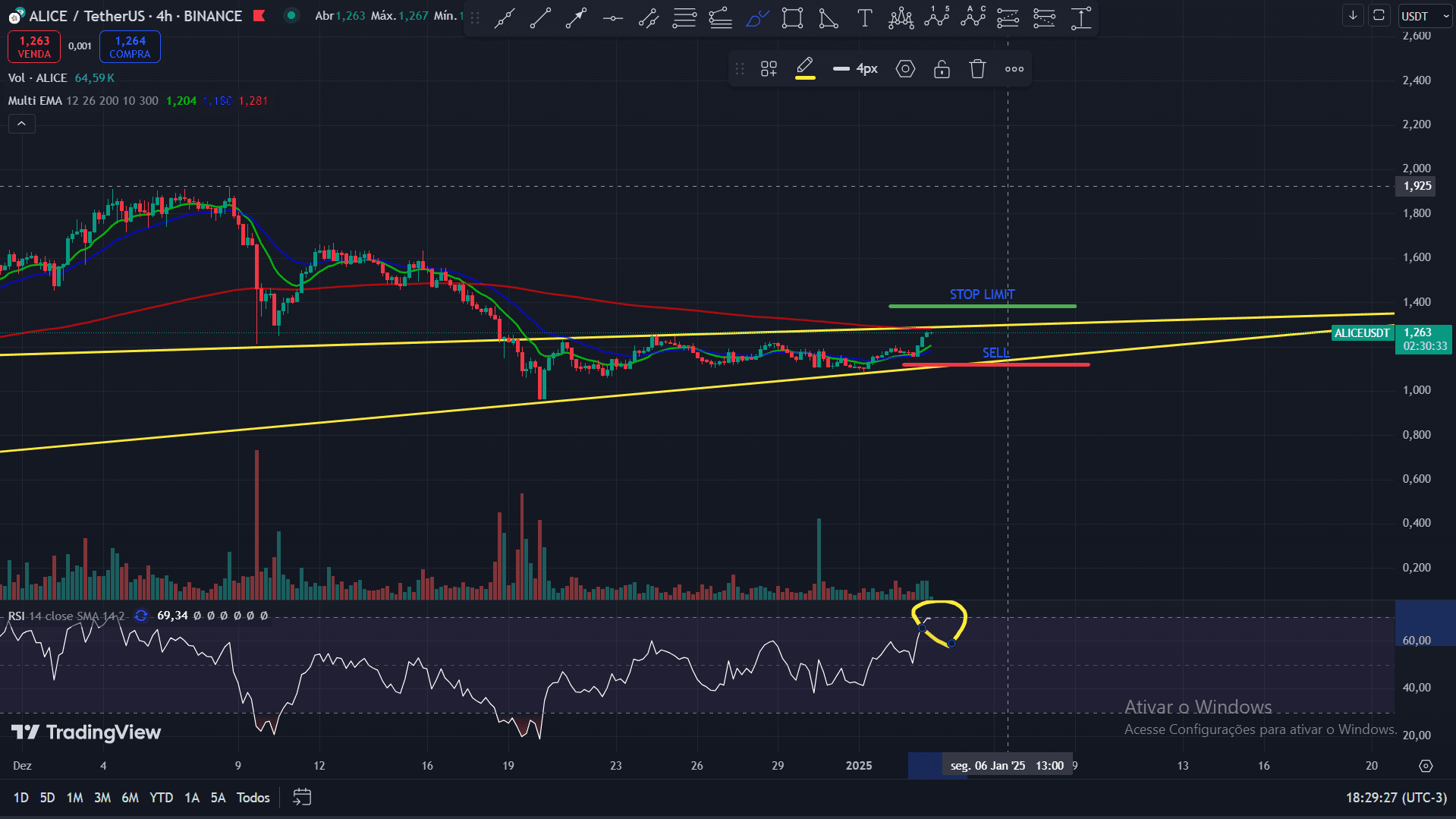Choose the Text annotation tool
This screenshot has width=1456, height=819.
pyautogui.click(x=864, y=17)
